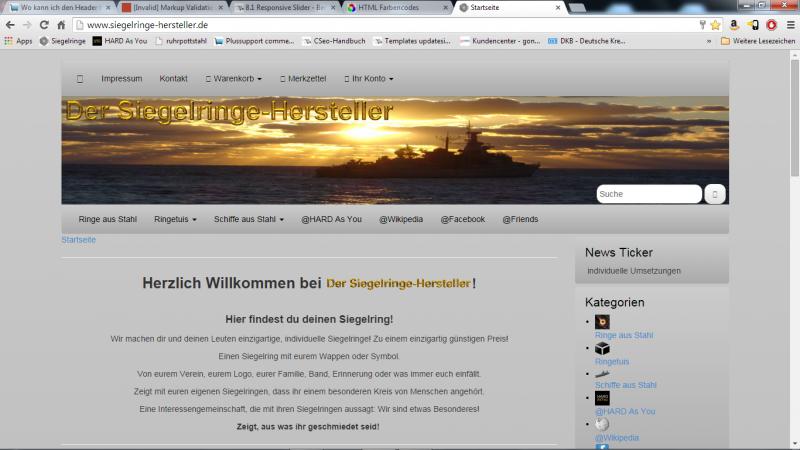The image size is (800, 450).
Task: Open the Schiffe aus Stahl sidebar link
Action: pos(625,385)
